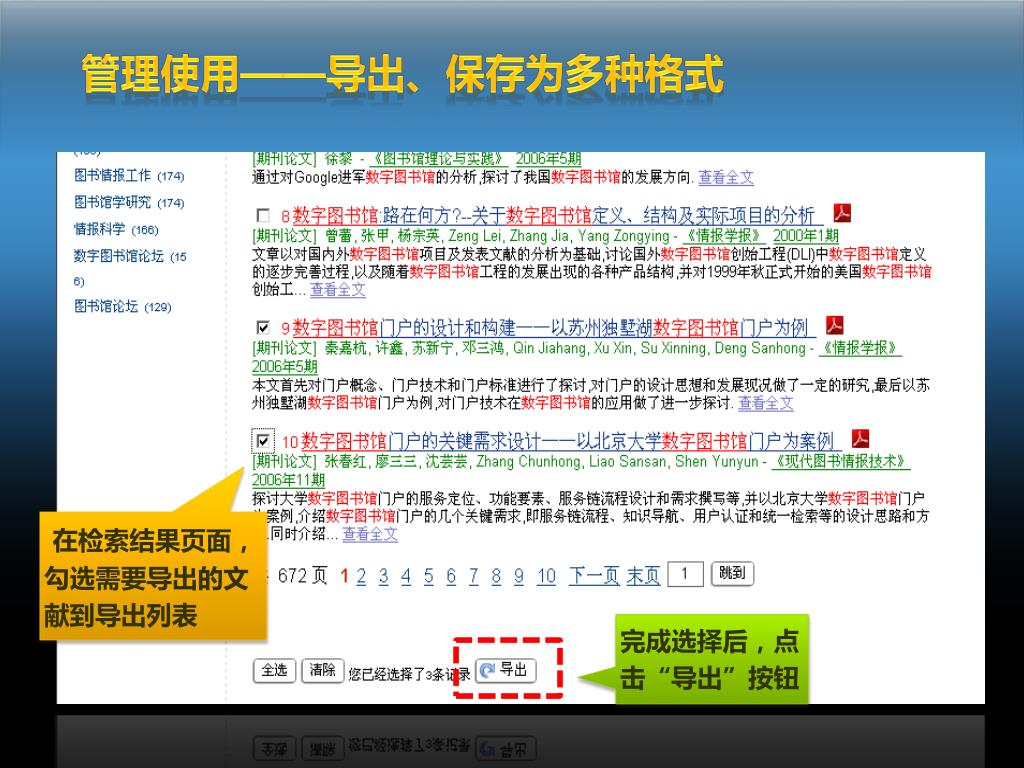Viewport: 1024px width, 768px height.
Task: Click author names 秦嘉杭, 许鑫, 苏新宁
Action: [x=390, y=347]
